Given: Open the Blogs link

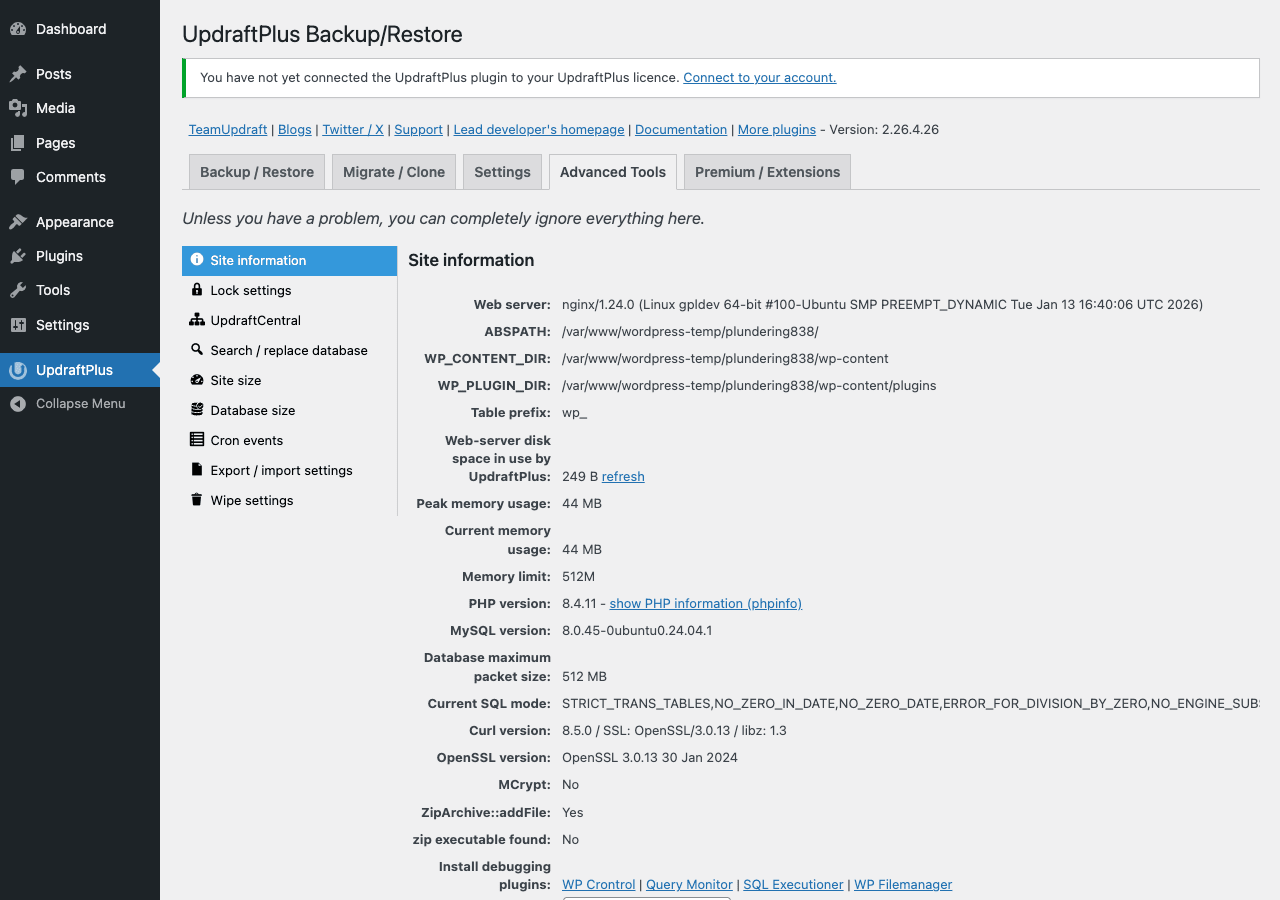Looking at the screenshot, I should click(x=295, y=129).
